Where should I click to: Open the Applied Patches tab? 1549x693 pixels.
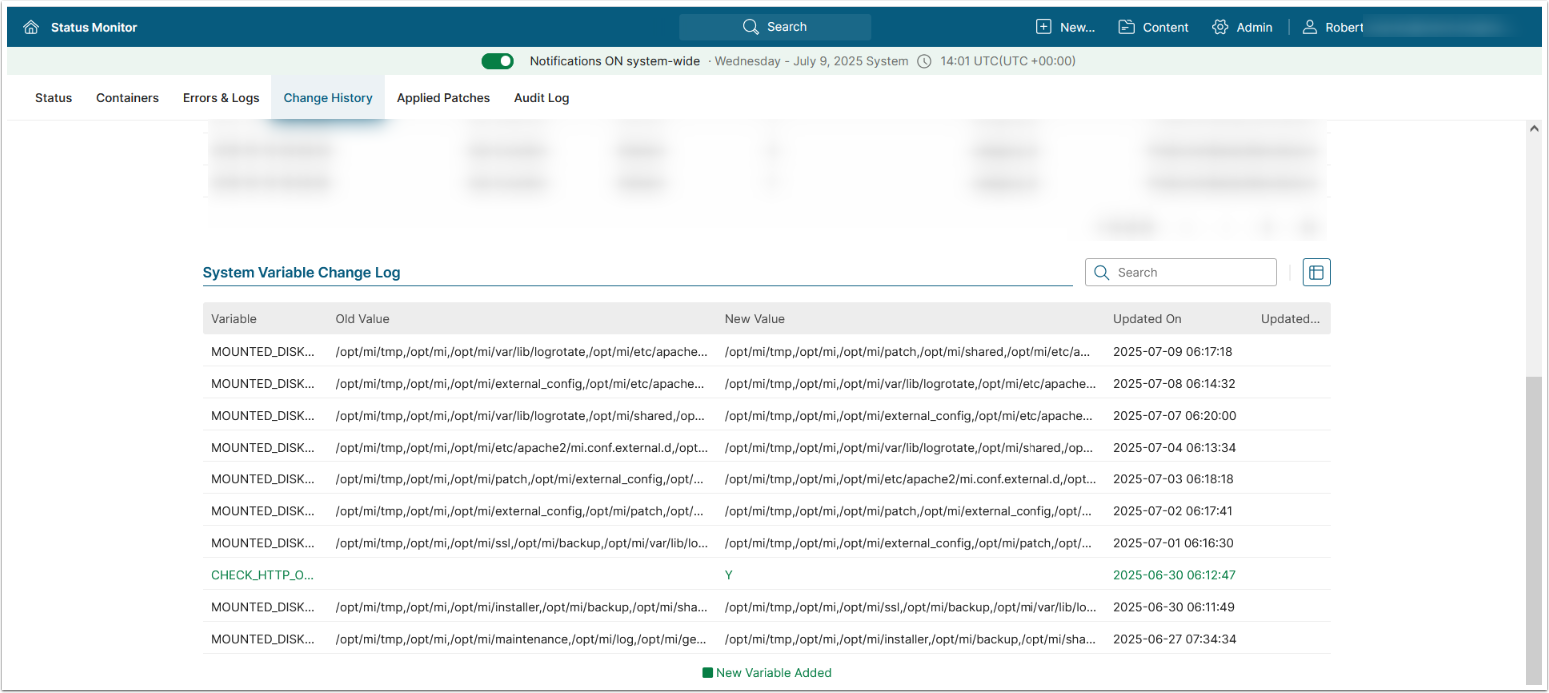pos(443,98)
